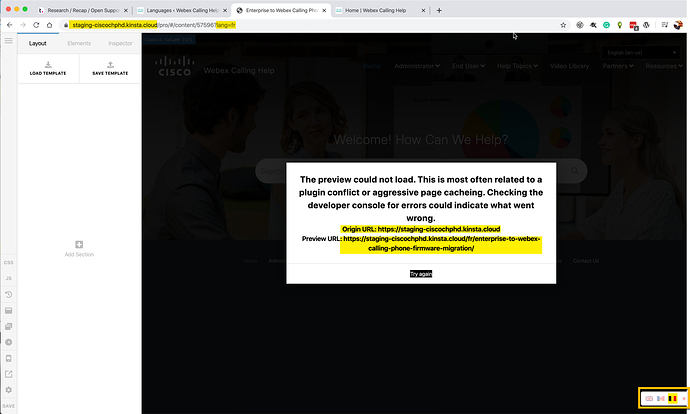Select the Belgium flag language
The width and height of the screenshot is (690, 414).
672,398
